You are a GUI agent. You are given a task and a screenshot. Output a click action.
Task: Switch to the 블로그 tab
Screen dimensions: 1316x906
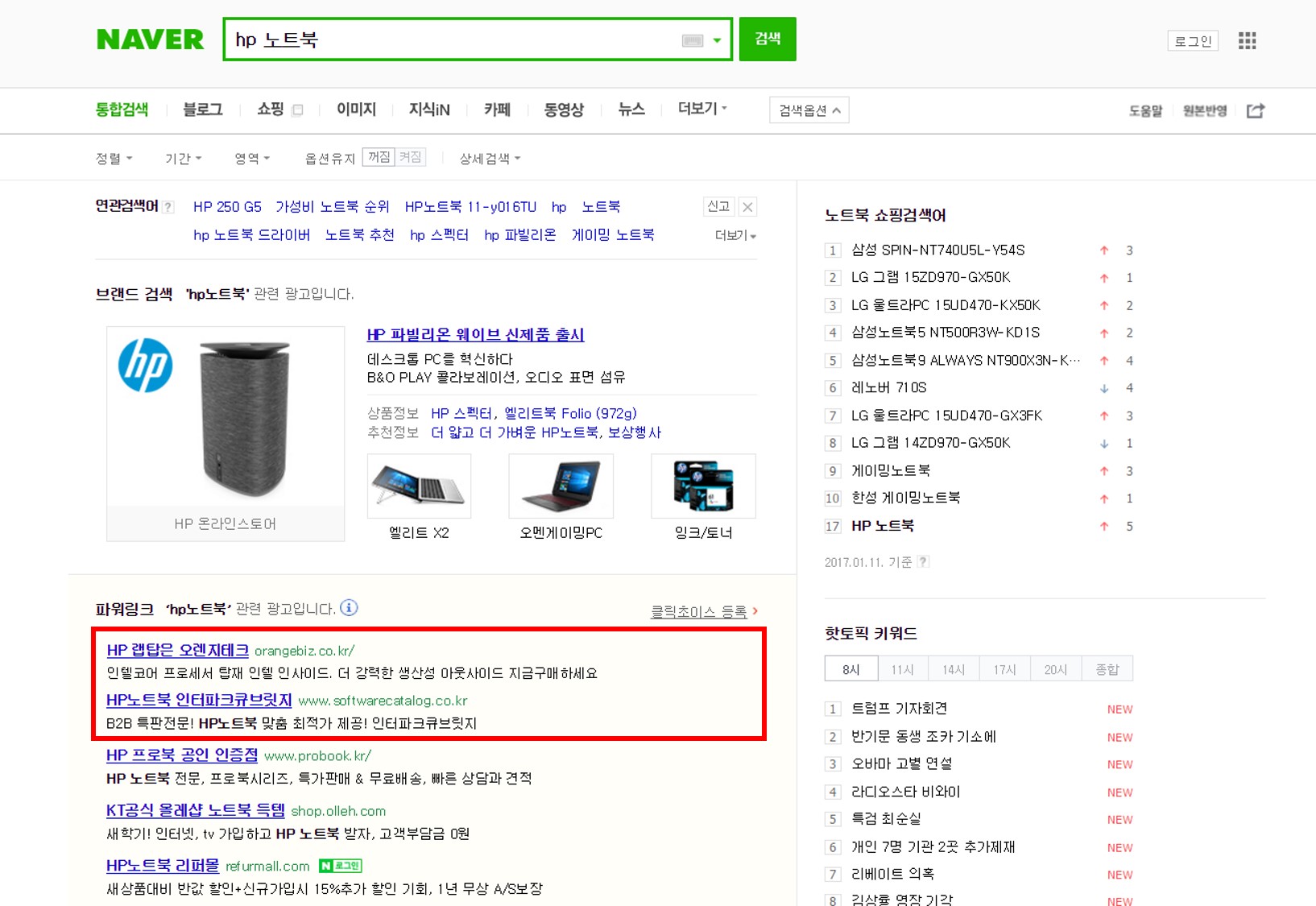tap(203, 110)
